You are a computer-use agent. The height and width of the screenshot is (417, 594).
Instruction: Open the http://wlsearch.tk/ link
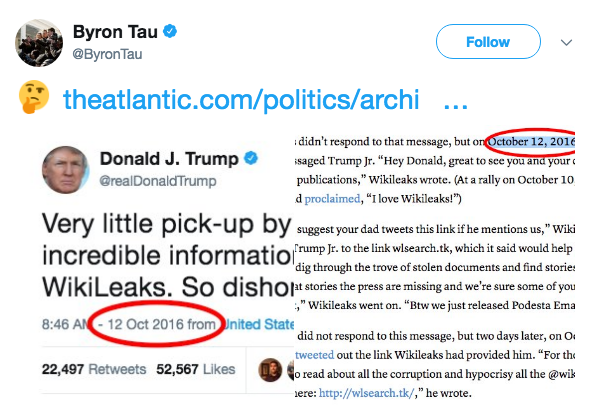366,393
